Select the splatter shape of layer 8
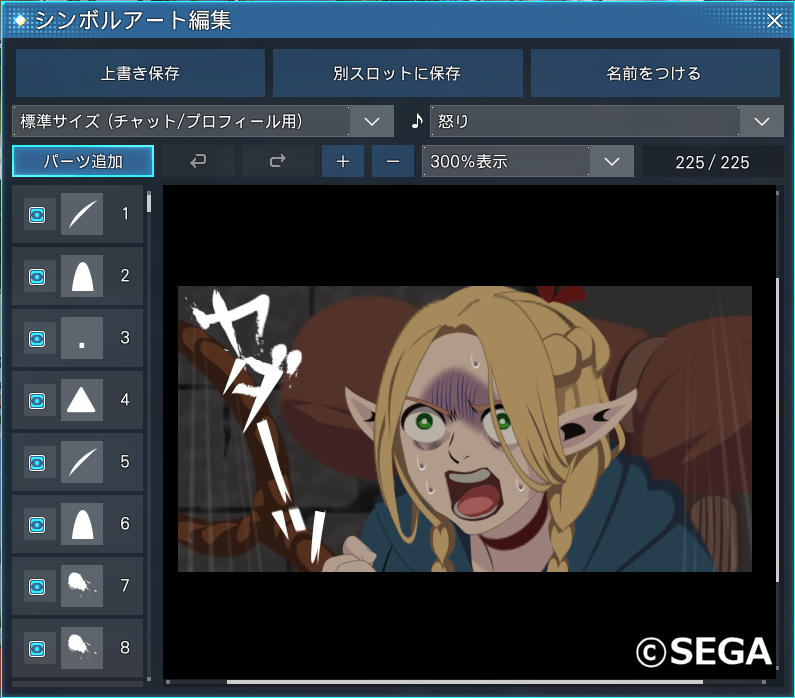 tap(82, 648)
